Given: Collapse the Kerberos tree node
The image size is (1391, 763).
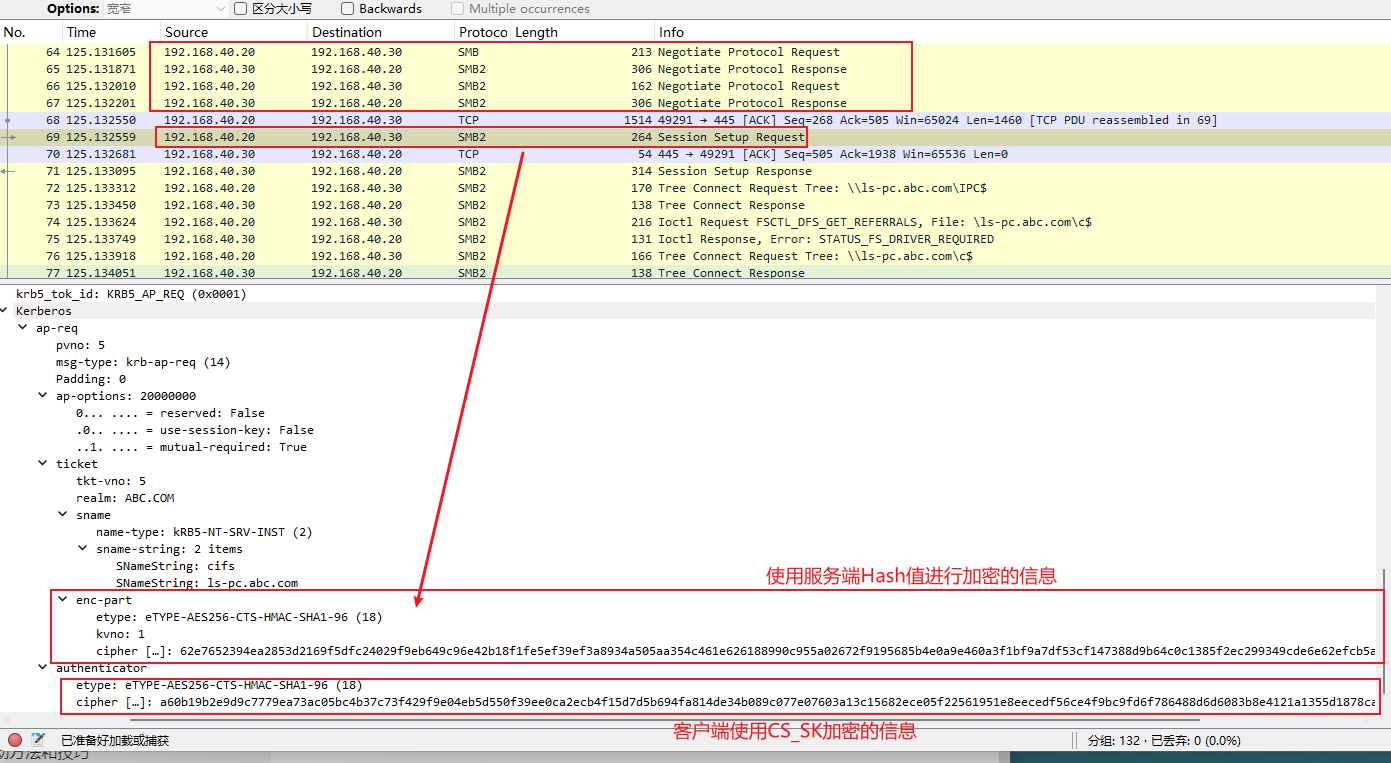Looking at the screenshot, I should [6, 311].
